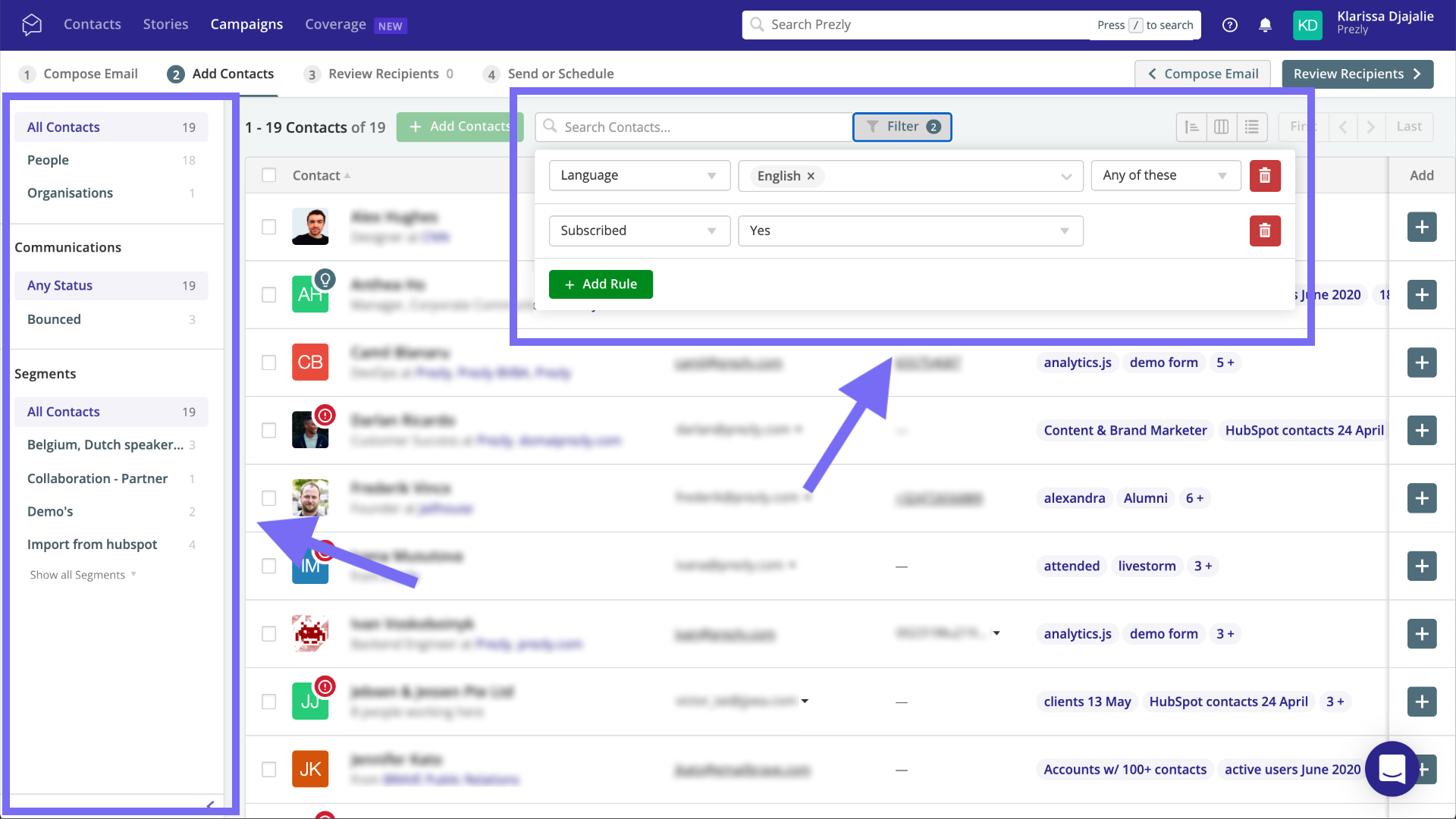Select the JJ contact row checkbox
Image resolution: width=1456 pixels, height=819 pixels.
coord(268,701)
